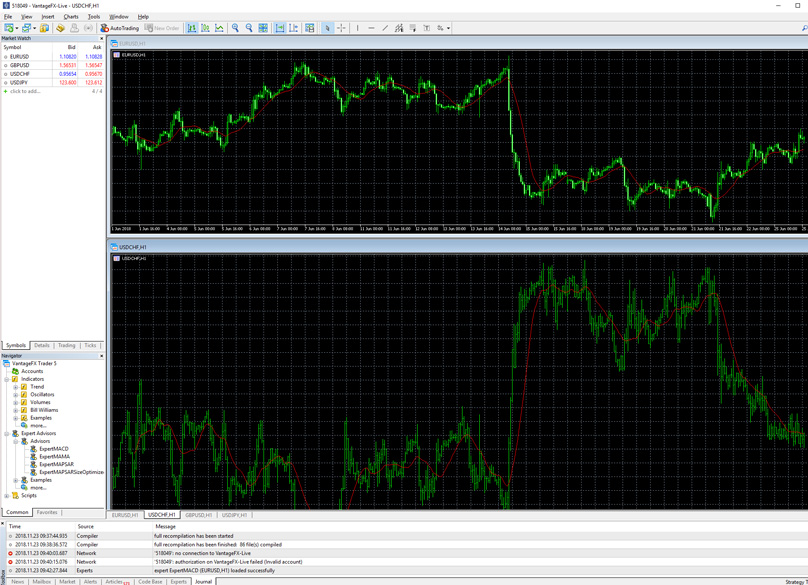This screenshot has height=585, width=808.
Task: Switch chart to line chart icon
Action: [219, 28]
